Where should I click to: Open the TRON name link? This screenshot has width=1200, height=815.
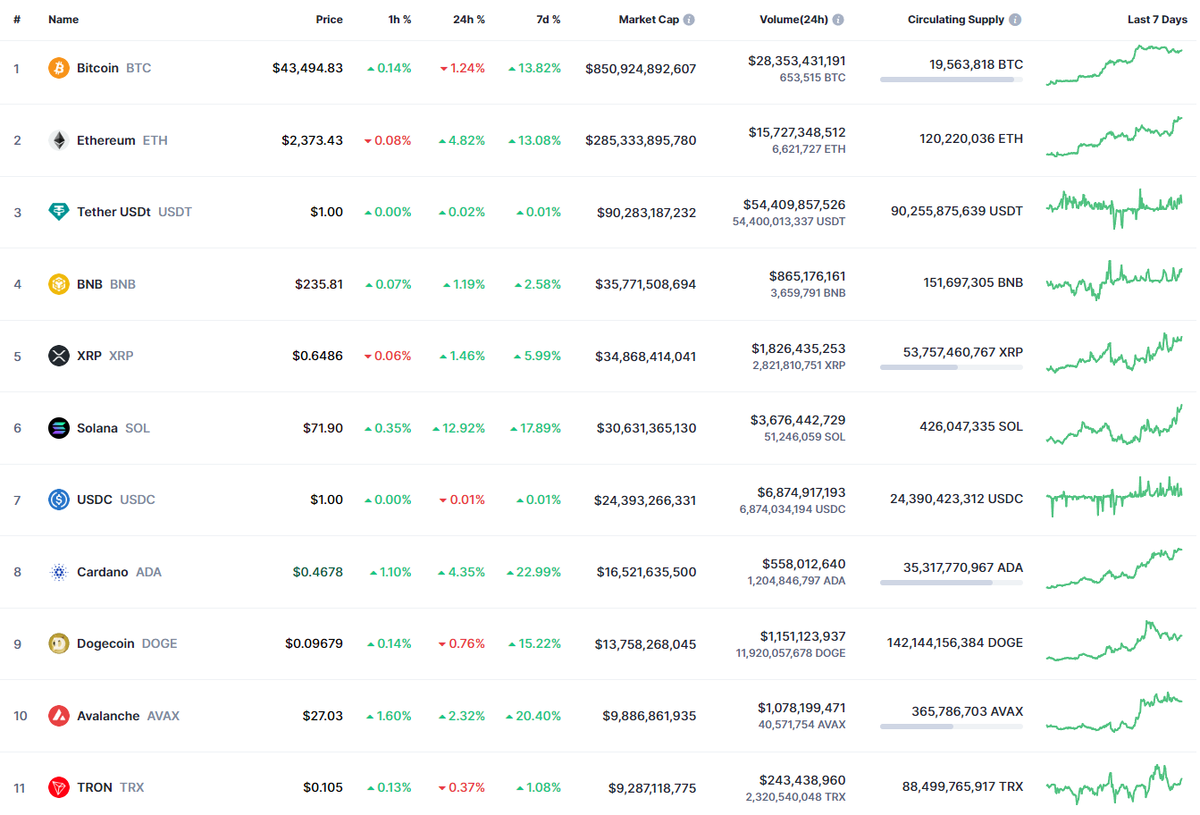point(95,787)
